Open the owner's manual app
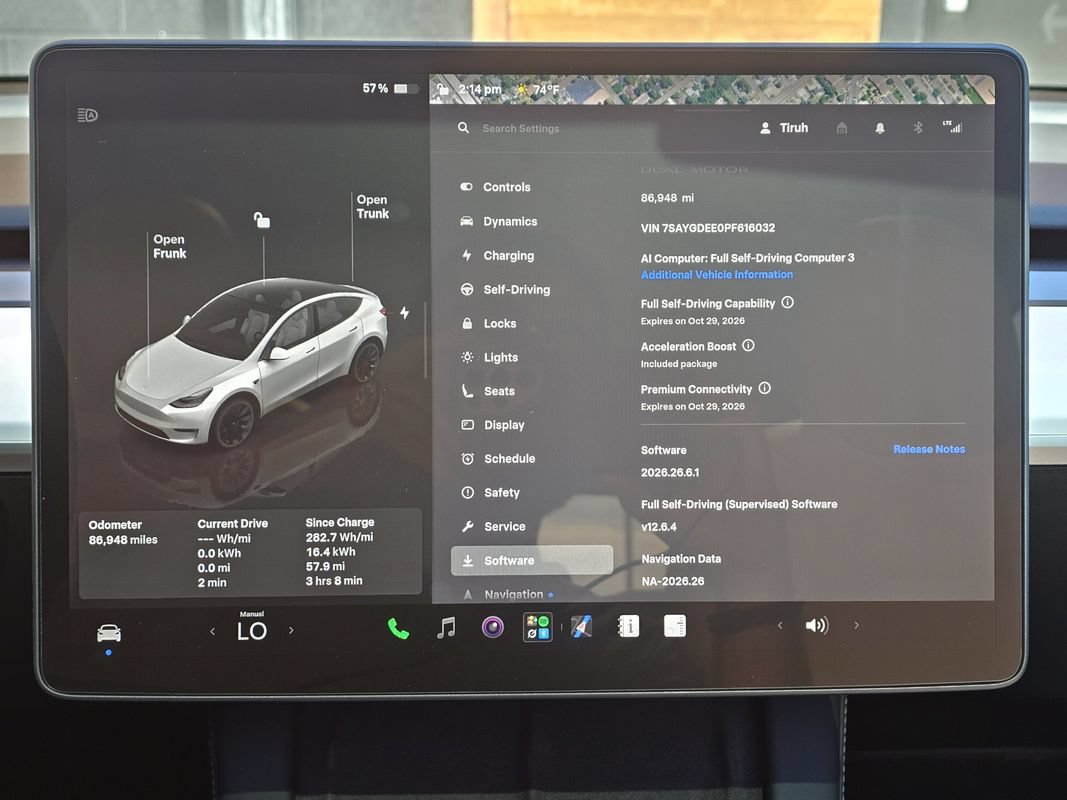Image resolution: width=1067 pixels, height=800 pixels. click(x=629, y=626)
